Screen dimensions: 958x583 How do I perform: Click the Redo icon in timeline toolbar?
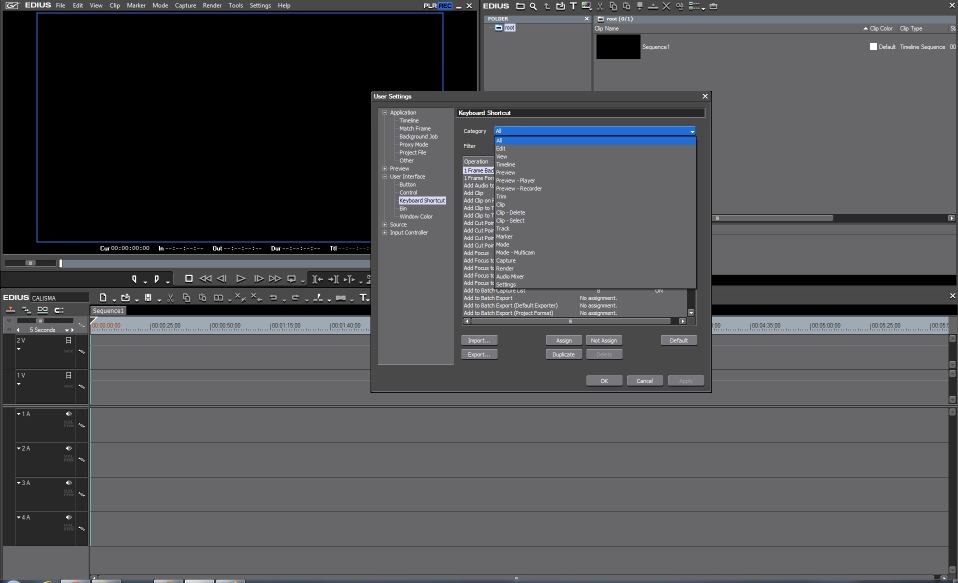pos(295,298)
